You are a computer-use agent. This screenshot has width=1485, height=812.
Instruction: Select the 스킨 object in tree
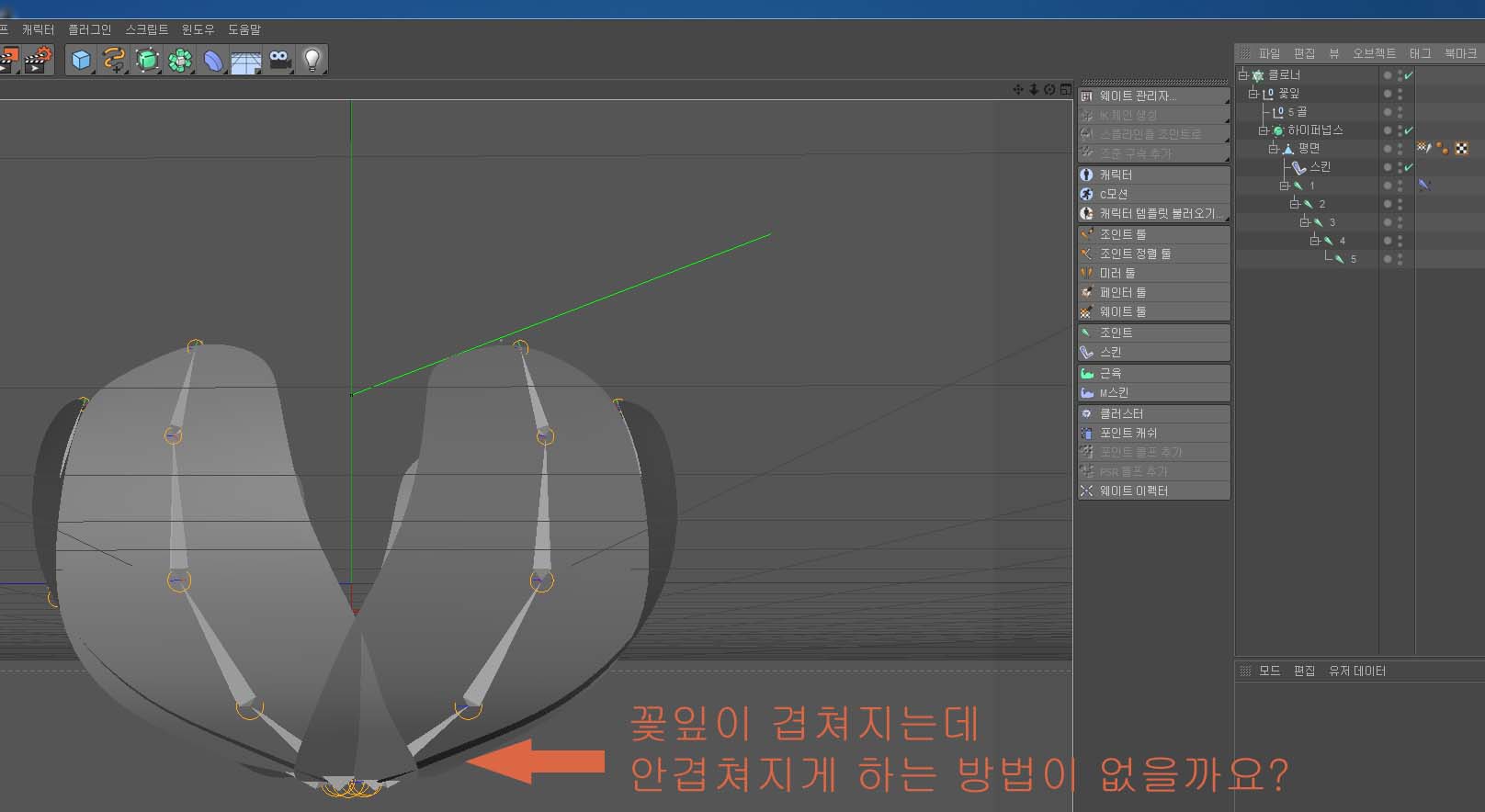[x=1320, y=167]
